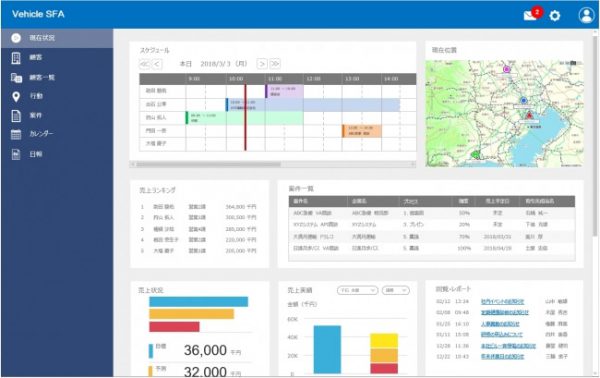This screenshot has width=600, height=378.
Task: Go to next day in schedule
Action: coord(261,64)
